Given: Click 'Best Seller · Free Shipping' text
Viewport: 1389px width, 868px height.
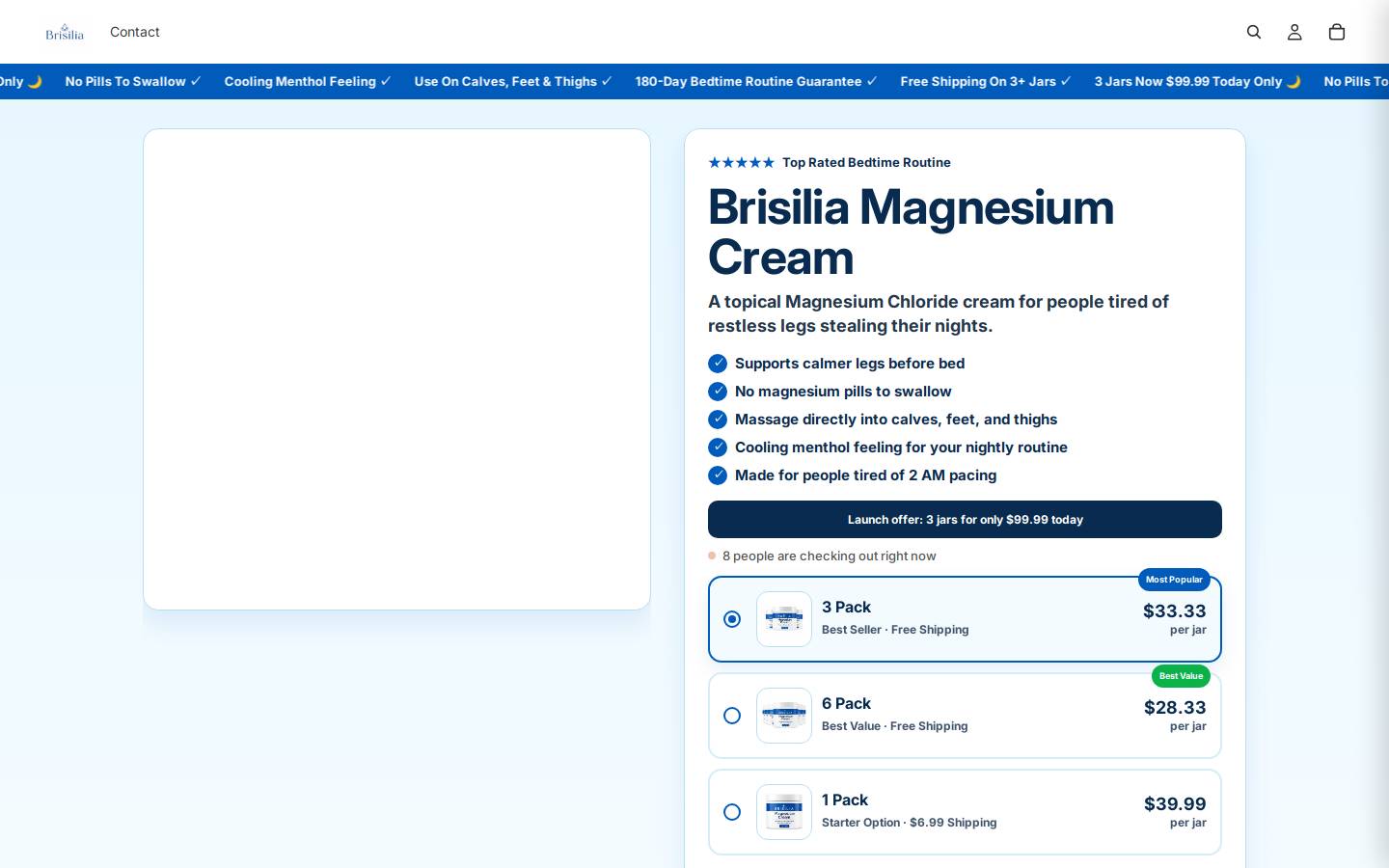Looking at the screenshot, I should pos(895,630).
